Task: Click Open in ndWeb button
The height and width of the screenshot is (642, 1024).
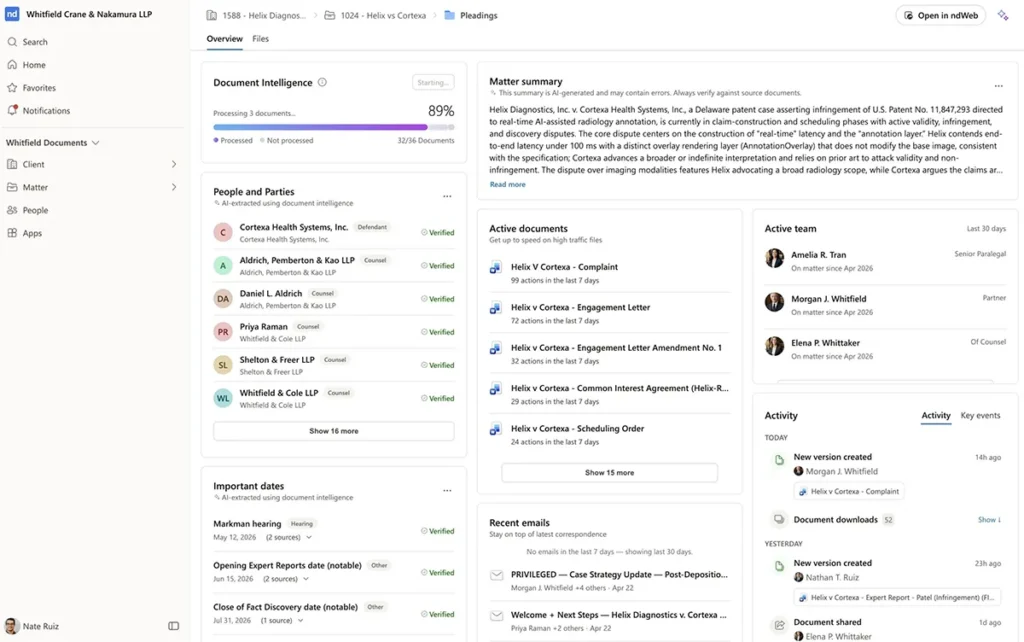Action: pyautogui.click(x=940, y=15)
